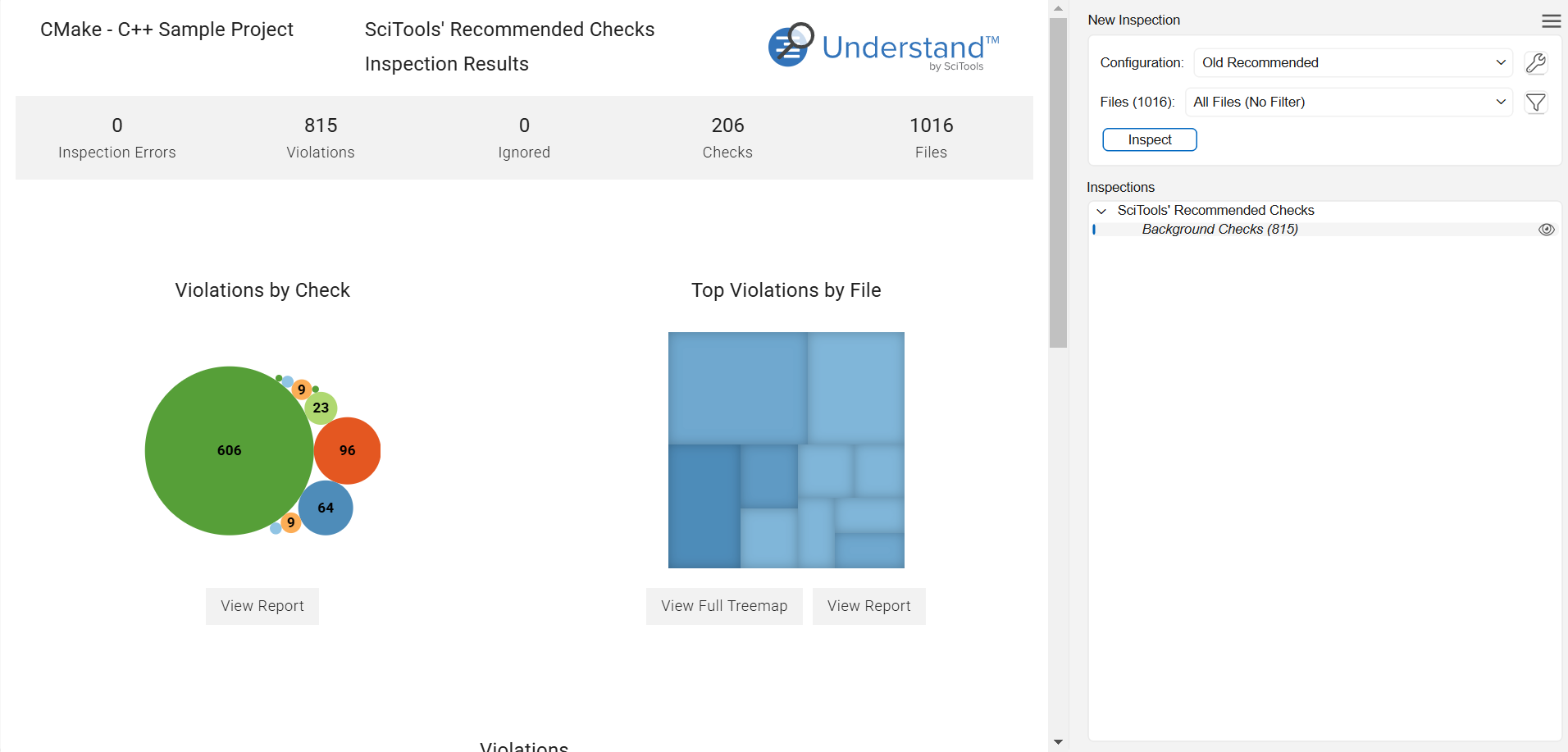
Task: Click the upper orange 9 bubble near 23
Action: point(302,389)
